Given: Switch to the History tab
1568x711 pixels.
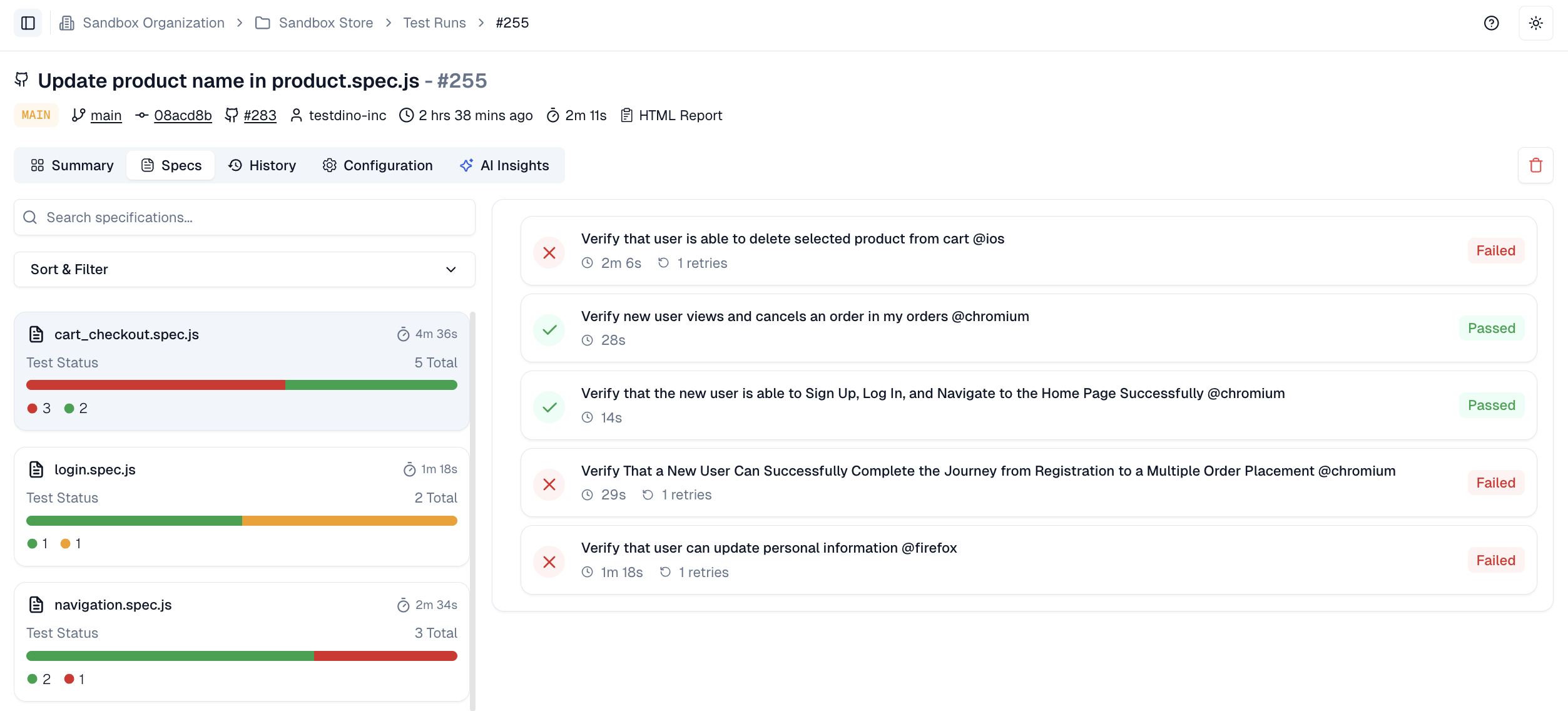Looking at the screenshot, I should click(262, 165).
